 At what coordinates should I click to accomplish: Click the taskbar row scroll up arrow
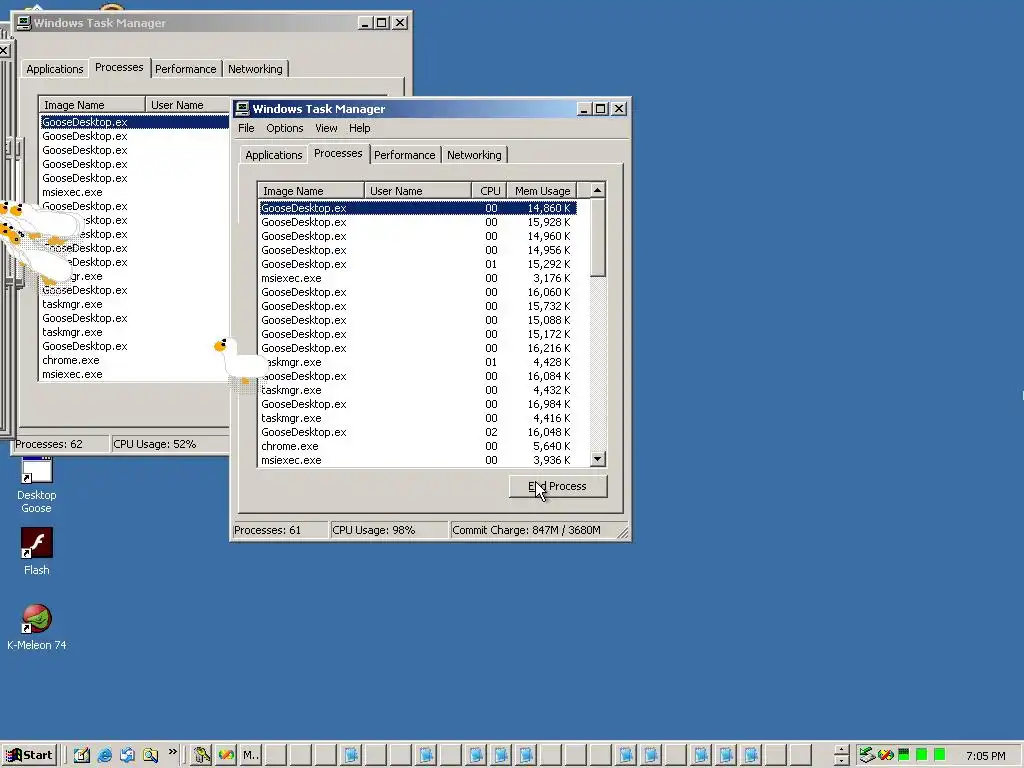841,750
